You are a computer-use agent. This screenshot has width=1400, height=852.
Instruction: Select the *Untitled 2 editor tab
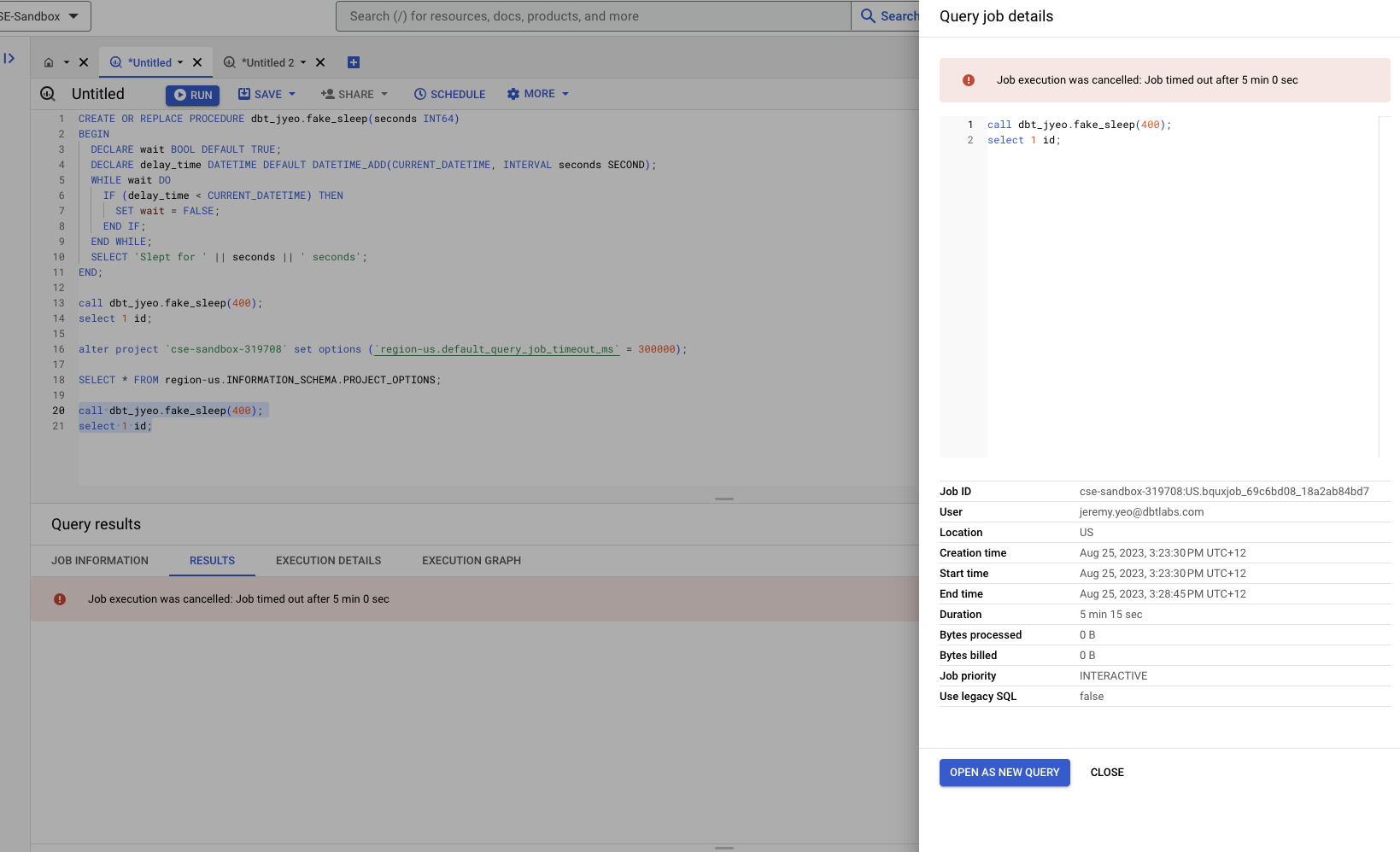pyautogui.click(x=269, y=61)
